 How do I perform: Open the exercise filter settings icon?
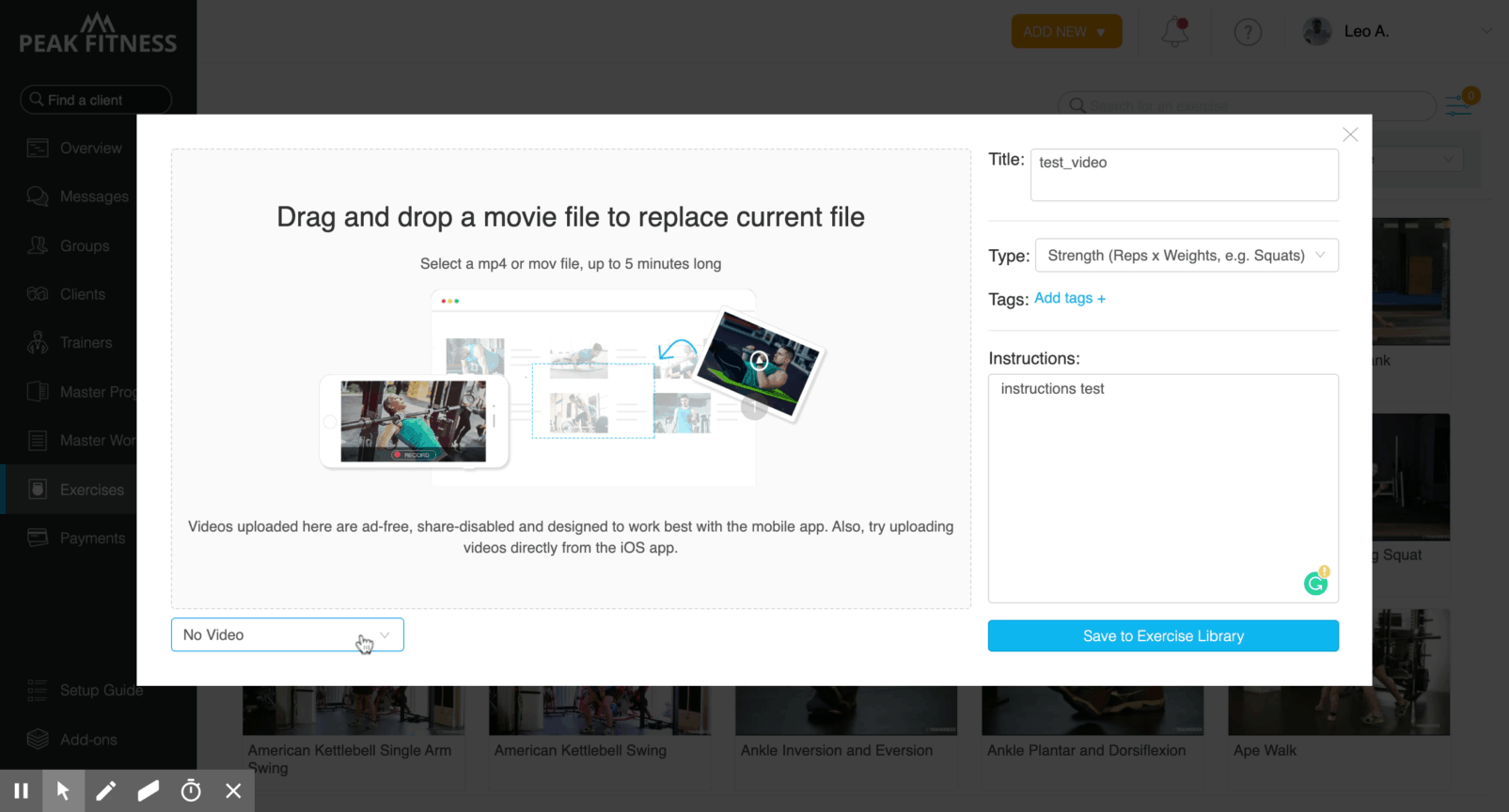point(1460,103)
